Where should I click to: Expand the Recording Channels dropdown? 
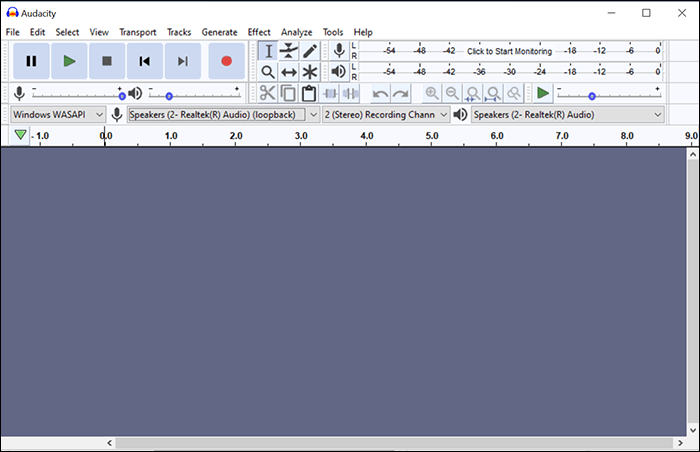coord(385,115)
